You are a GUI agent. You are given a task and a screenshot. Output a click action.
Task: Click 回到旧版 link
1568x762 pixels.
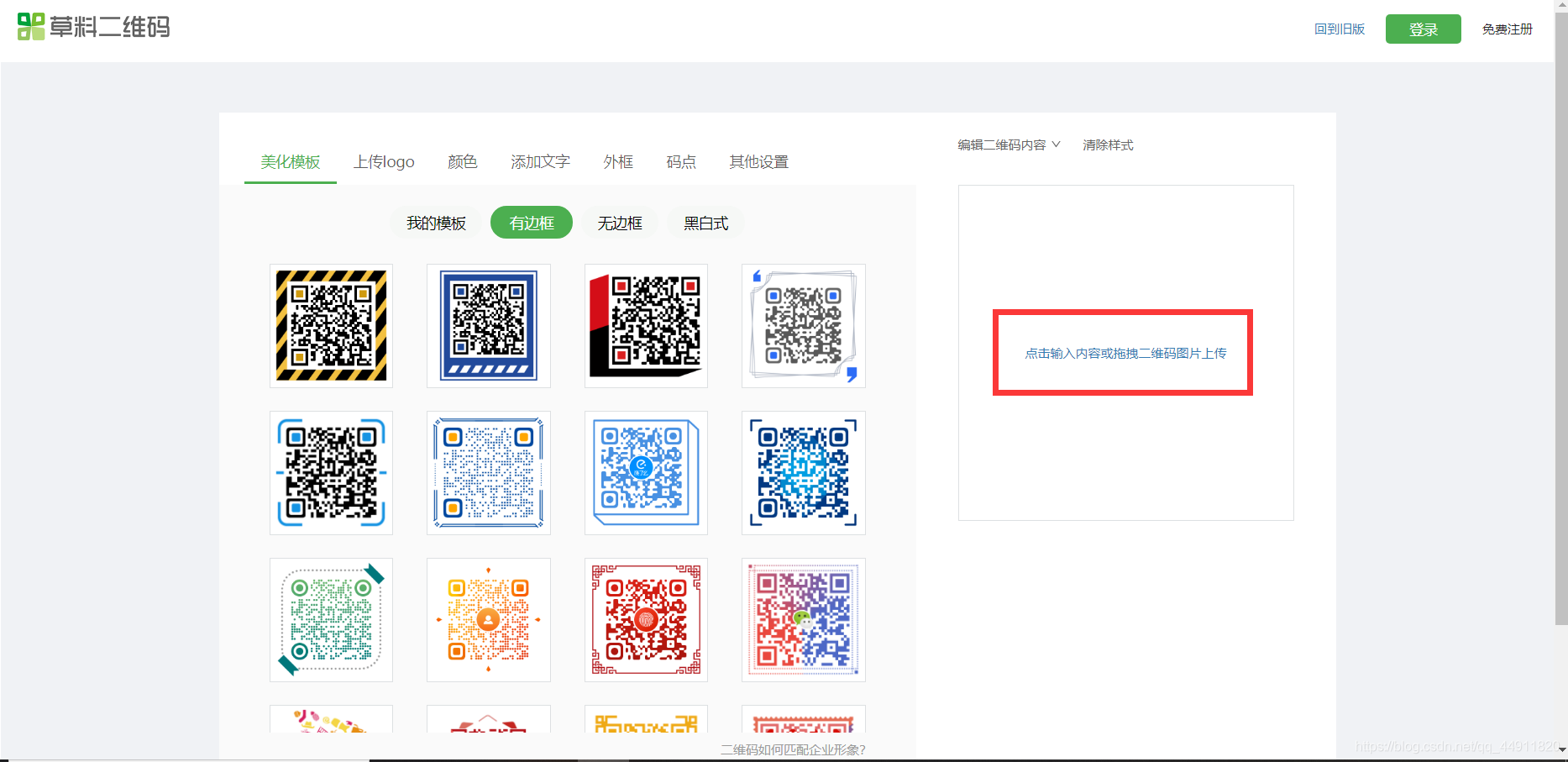pyautogui.click(x=1340, y=29)
